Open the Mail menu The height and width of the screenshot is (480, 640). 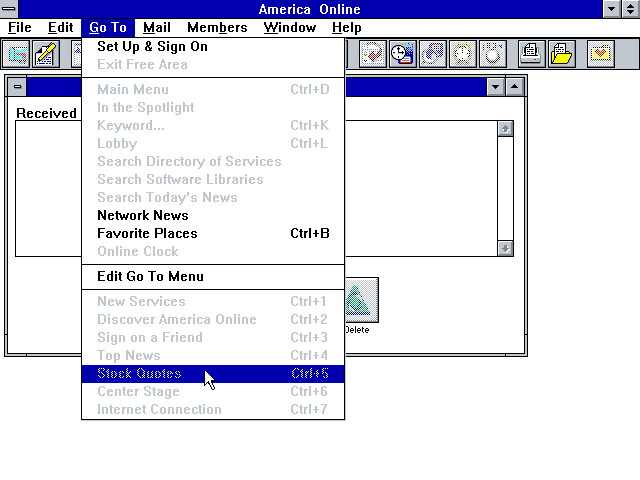click(157, 28)
